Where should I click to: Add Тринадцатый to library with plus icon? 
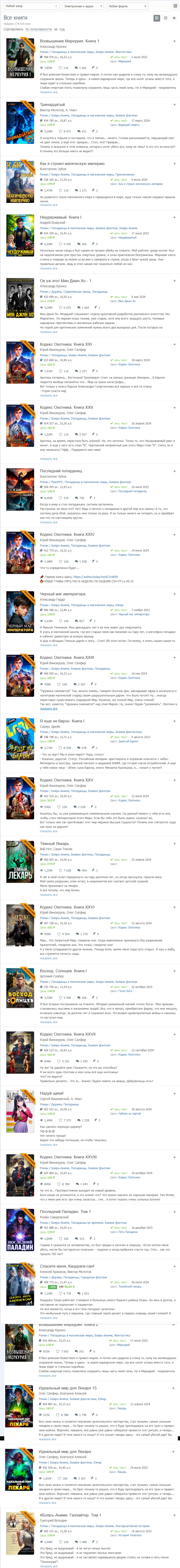(175, 105)
